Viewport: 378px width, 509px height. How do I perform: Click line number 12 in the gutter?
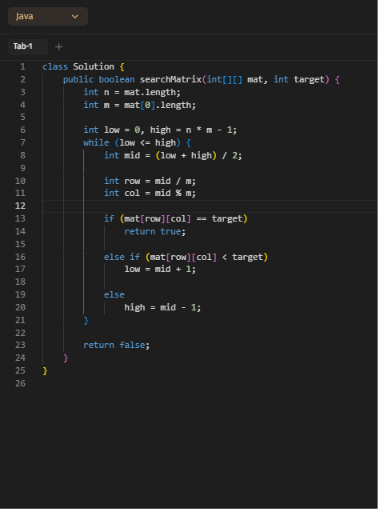click(x=20, y=206)
